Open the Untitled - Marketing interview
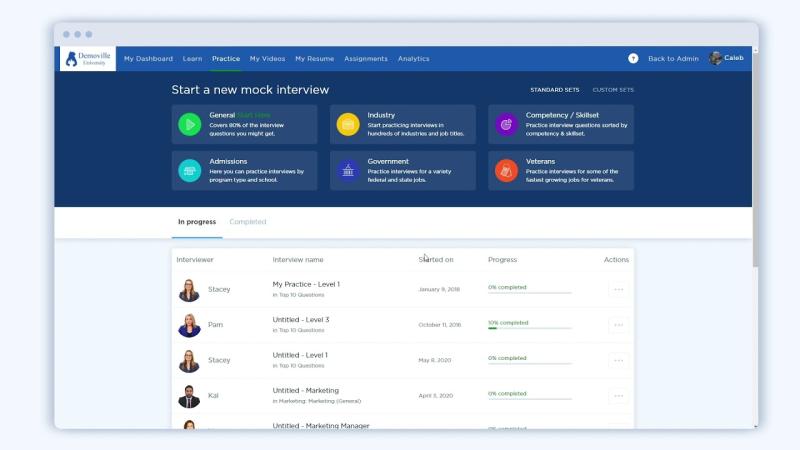Viewport: 800px width, 450px height. [305, 390]
